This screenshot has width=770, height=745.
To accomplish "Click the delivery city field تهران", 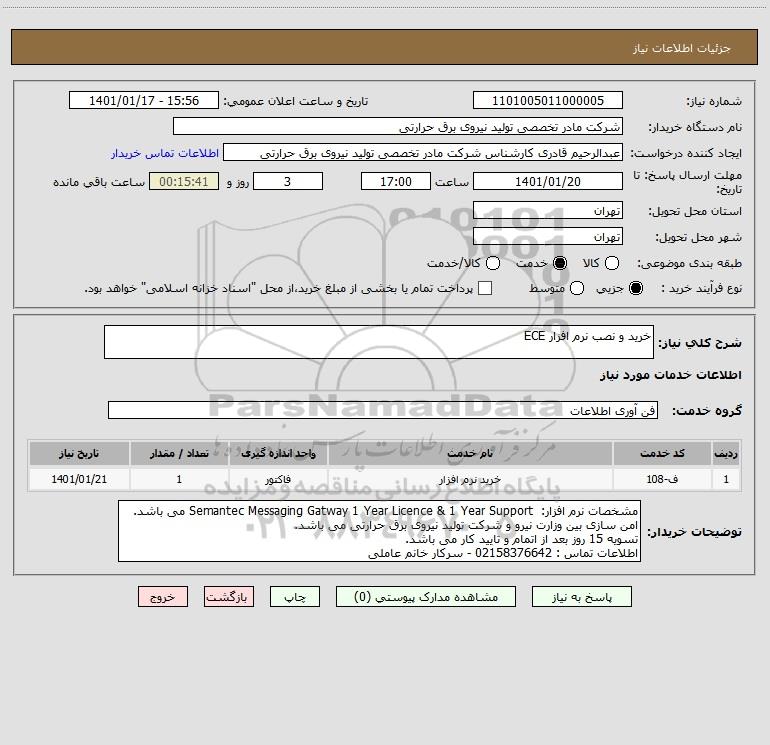I will point(548,236).
